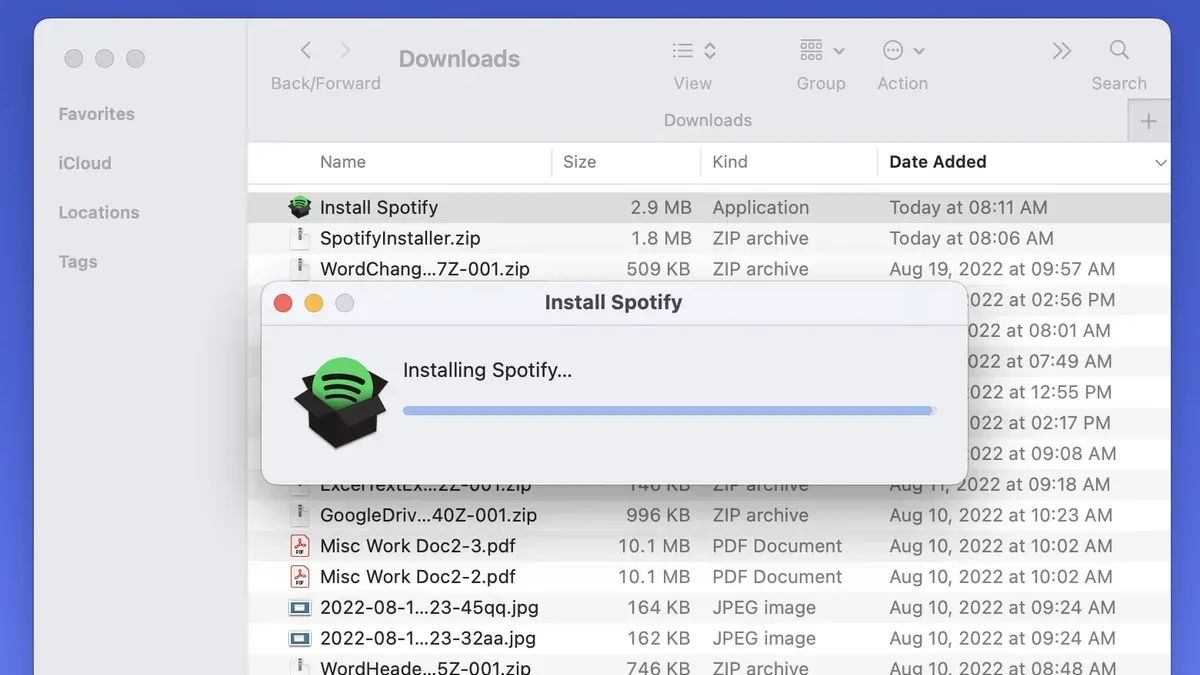Click the "Installing Spotify..." status text
The height and width of the screenshot is (675, 1200).
487,370
